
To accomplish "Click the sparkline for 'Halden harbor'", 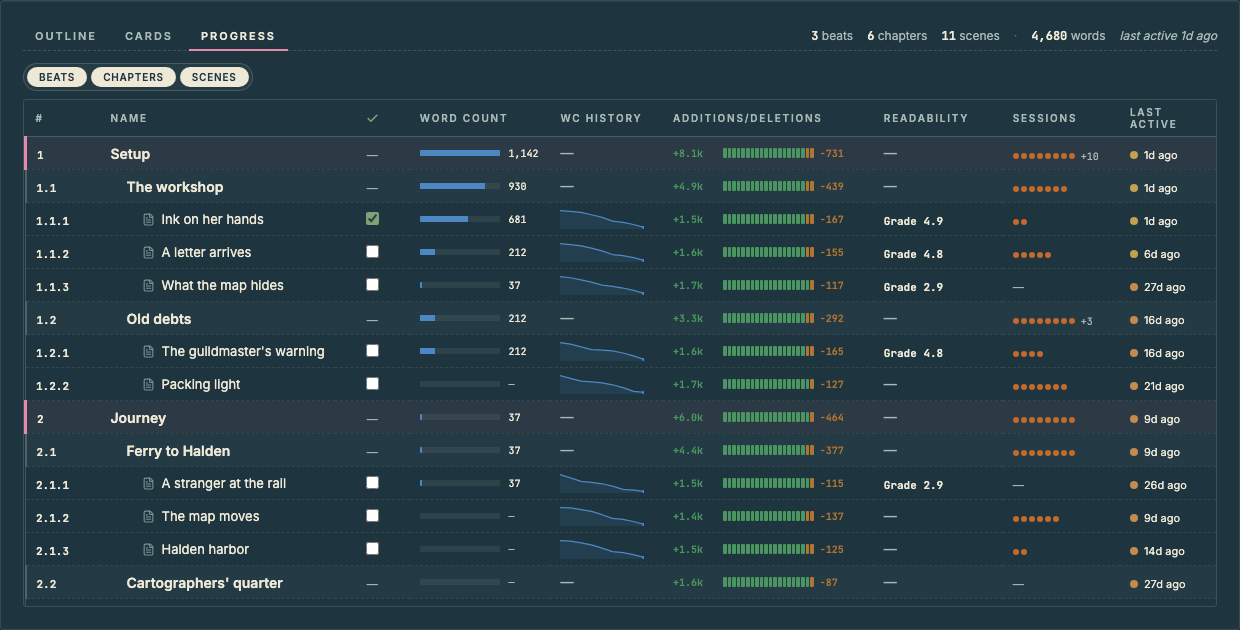I will click(x=602, y=549).
